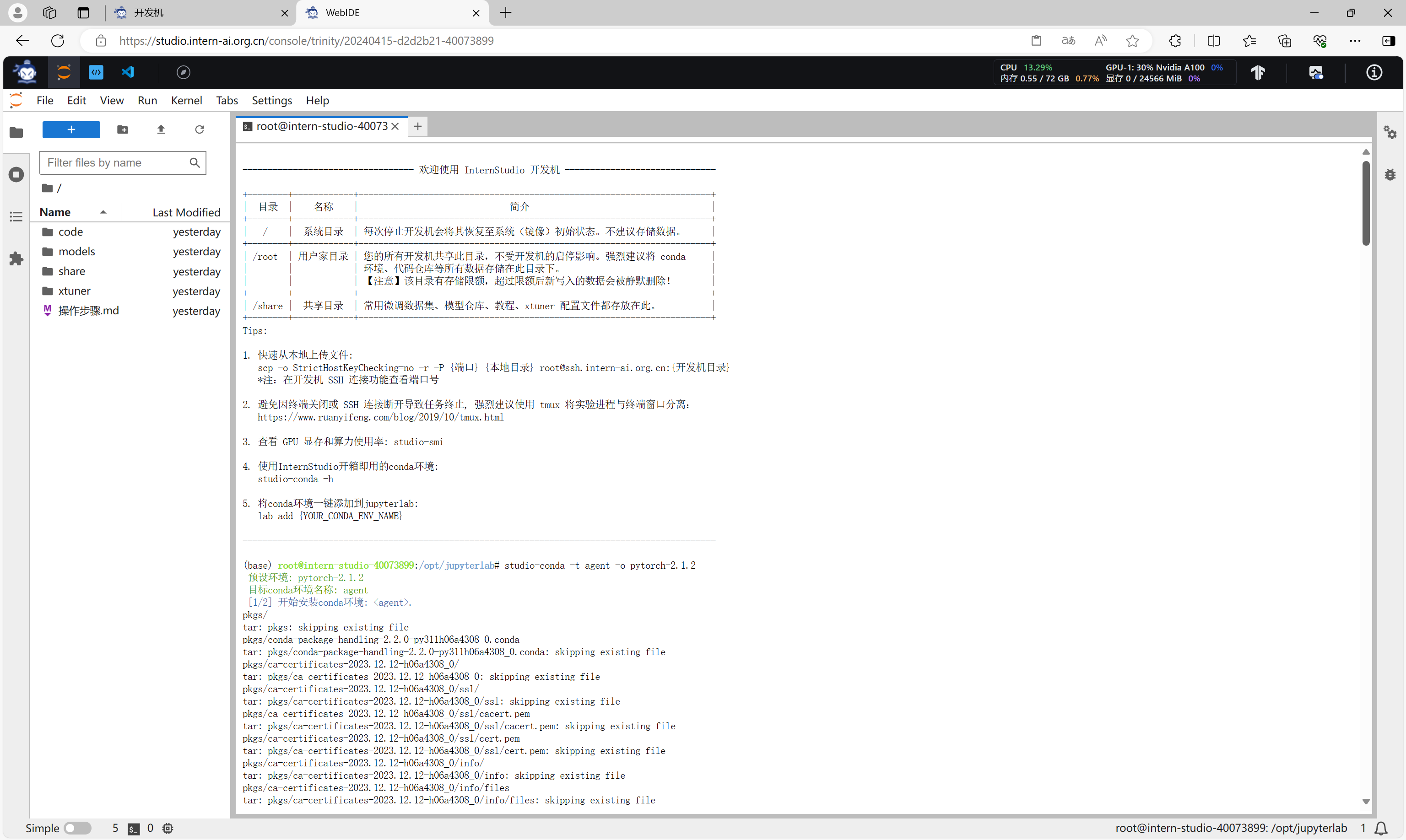The image size is (1406, 840).
Task: Click the upload files icon in sidebar
Action: pyautogui.click(x=161, y=128)
